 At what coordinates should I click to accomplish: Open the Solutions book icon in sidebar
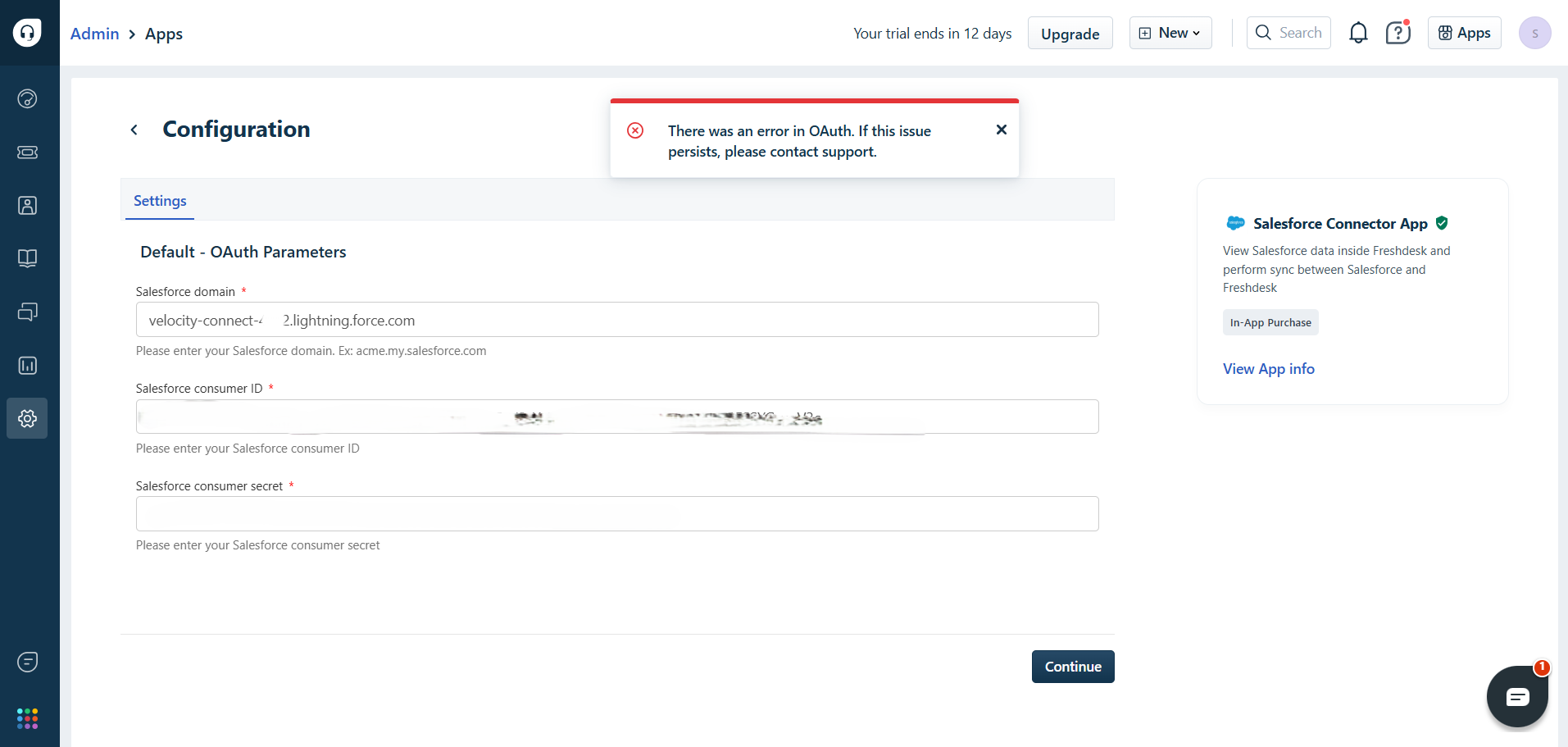(x=27, y=259)
